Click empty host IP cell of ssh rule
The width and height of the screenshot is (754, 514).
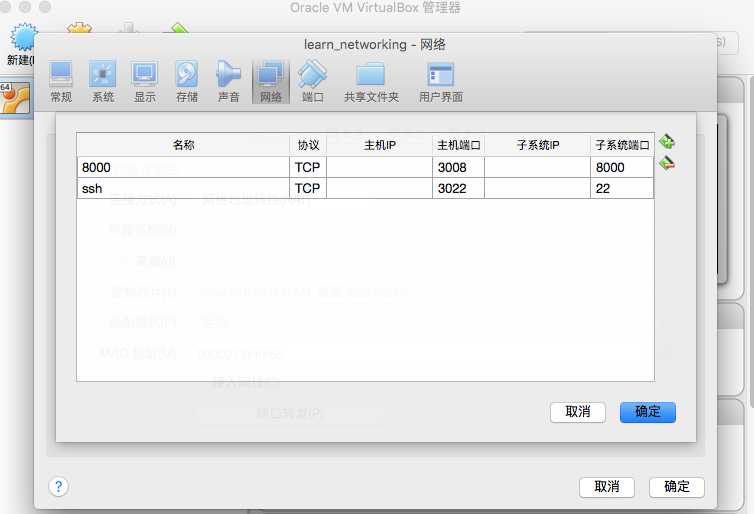[379, 188]
